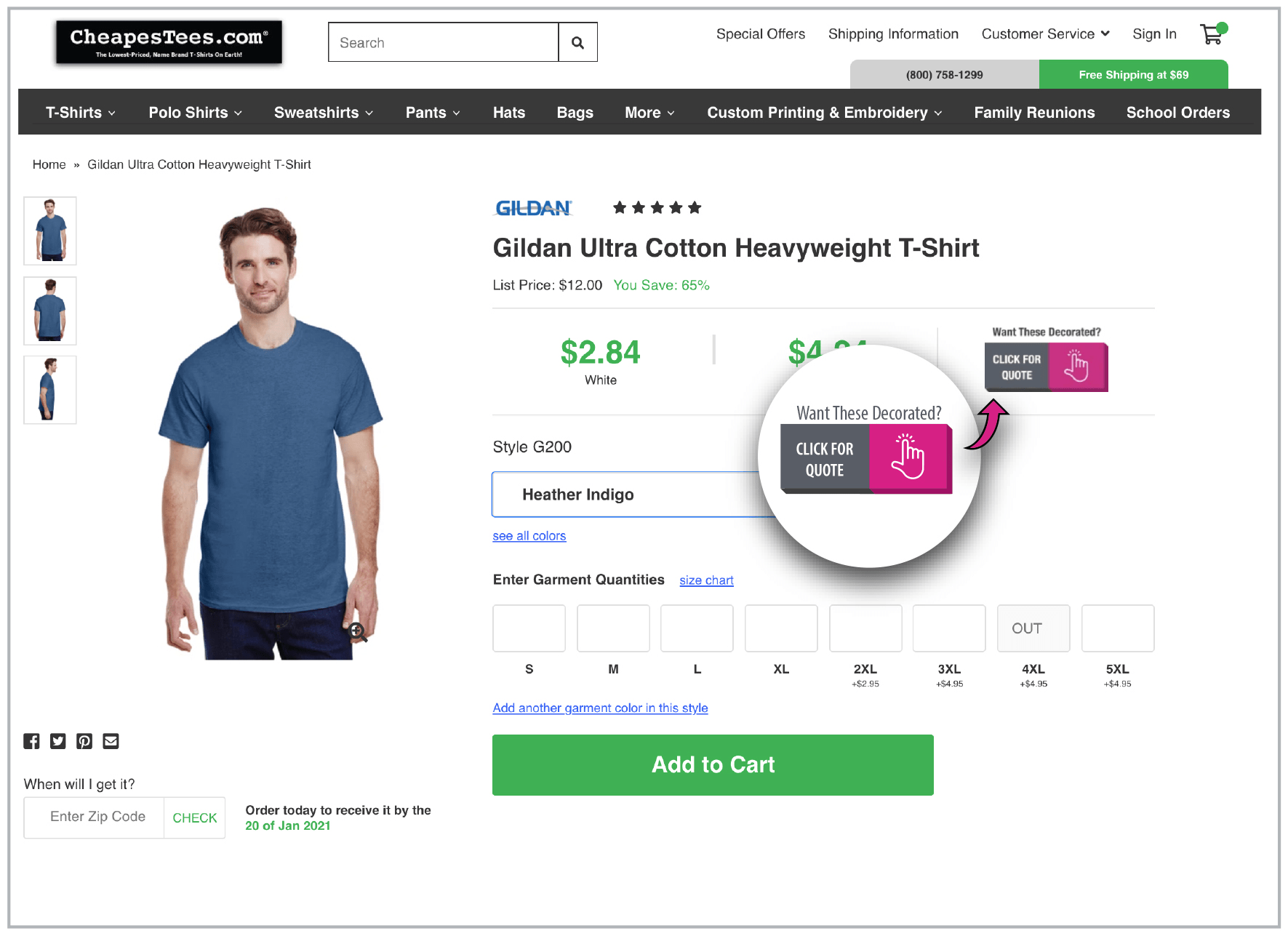The image size is (1288, 936).
Task: Share product on Facebook
Action: tap(31, 741)
